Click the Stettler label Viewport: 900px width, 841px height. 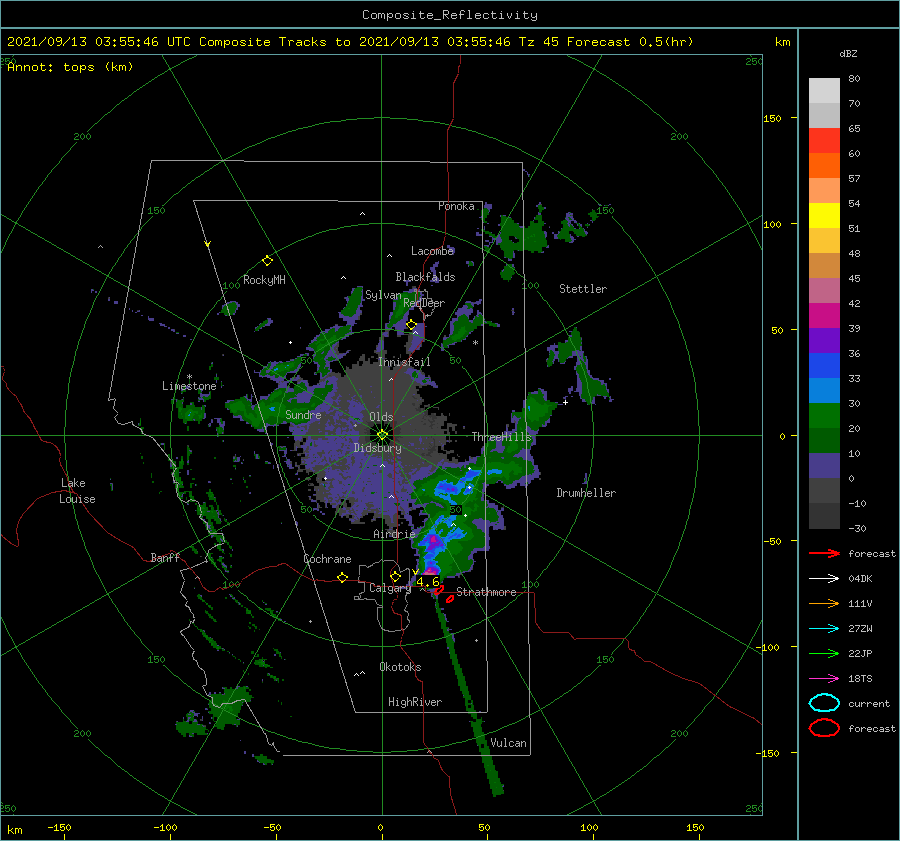point(583,289)
